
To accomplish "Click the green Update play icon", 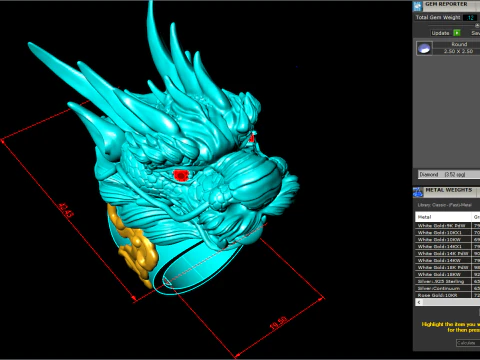I will tap(457, 33).
